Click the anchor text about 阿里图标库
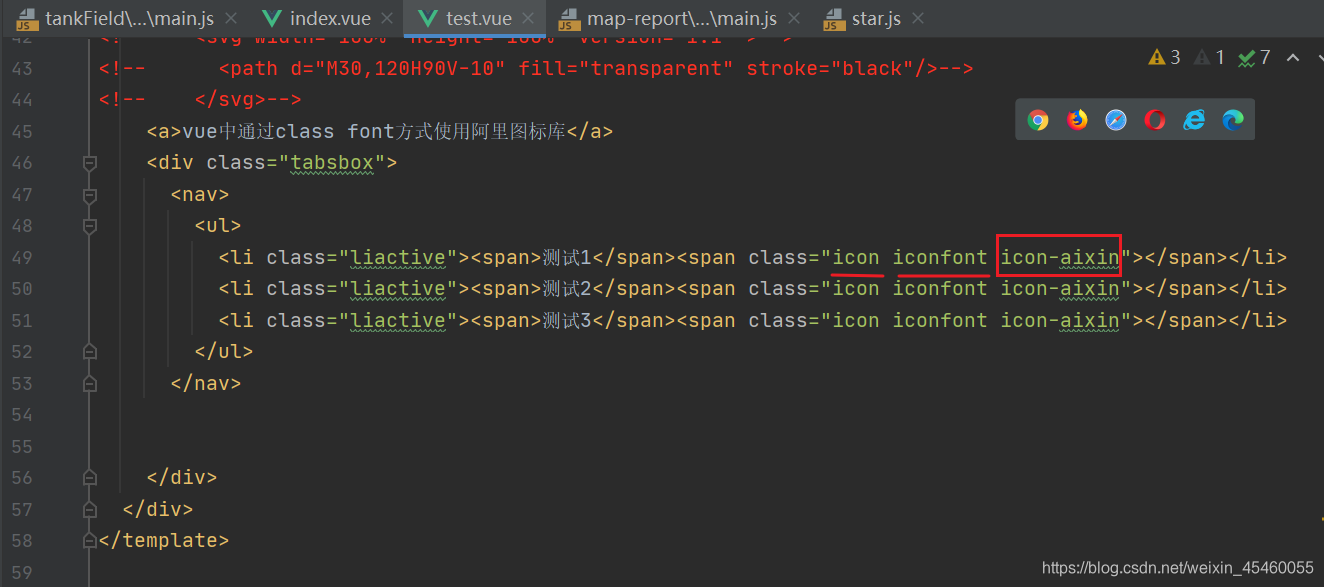This screenshot has width=1324, height=587. pyautogui.click(x=374, y=132)
